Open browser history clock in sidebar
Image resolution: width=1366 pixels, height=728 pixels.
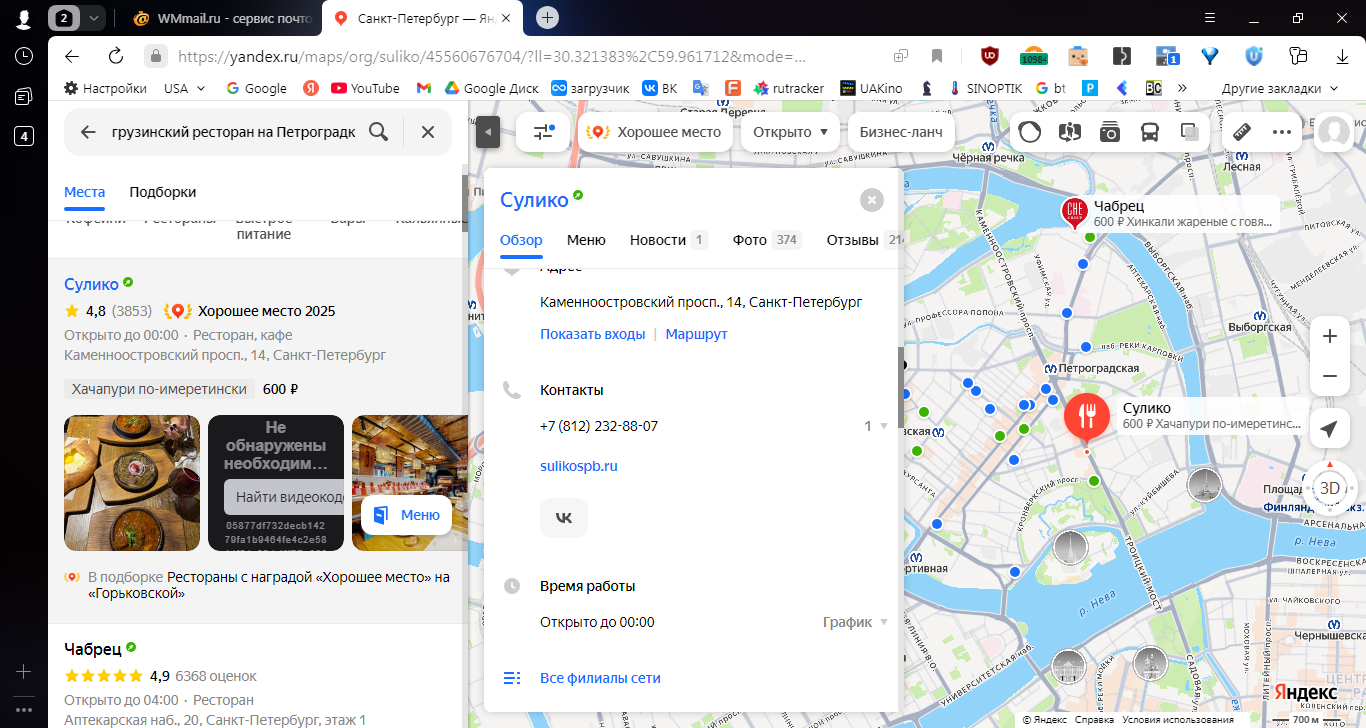pos(24,56)
